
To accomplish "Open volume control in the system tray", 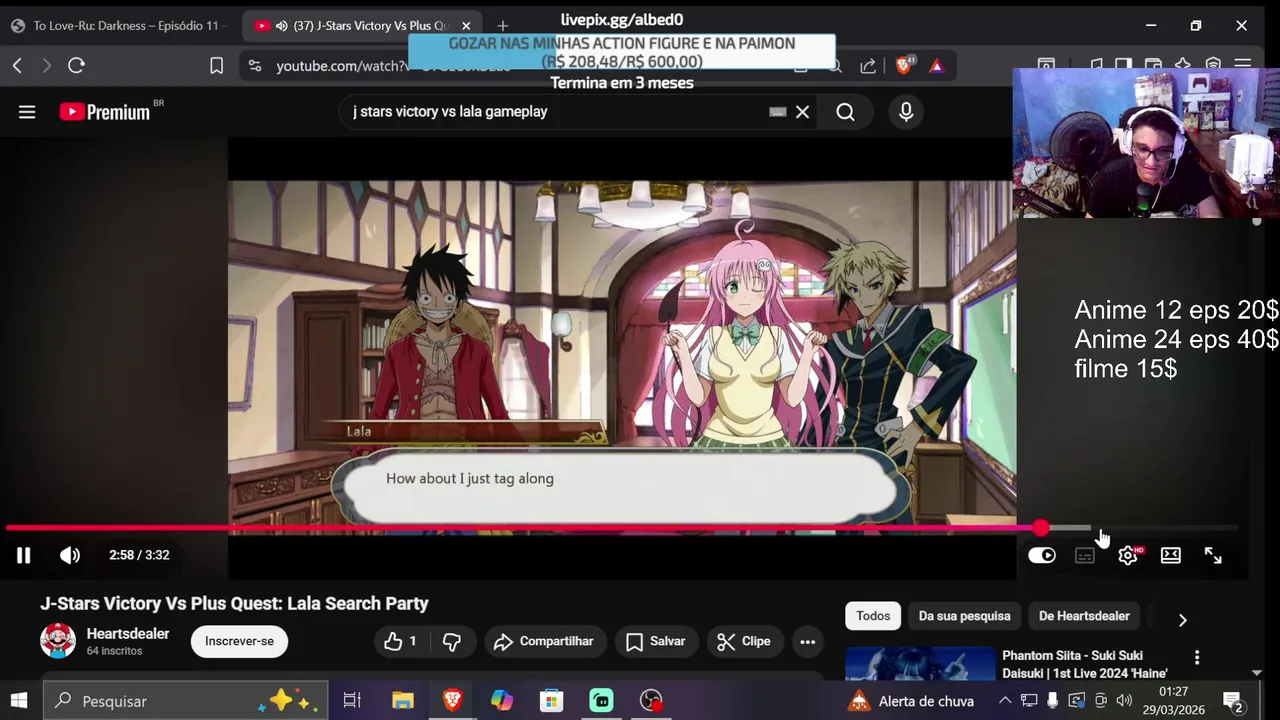I will (x=1124, y=701).
